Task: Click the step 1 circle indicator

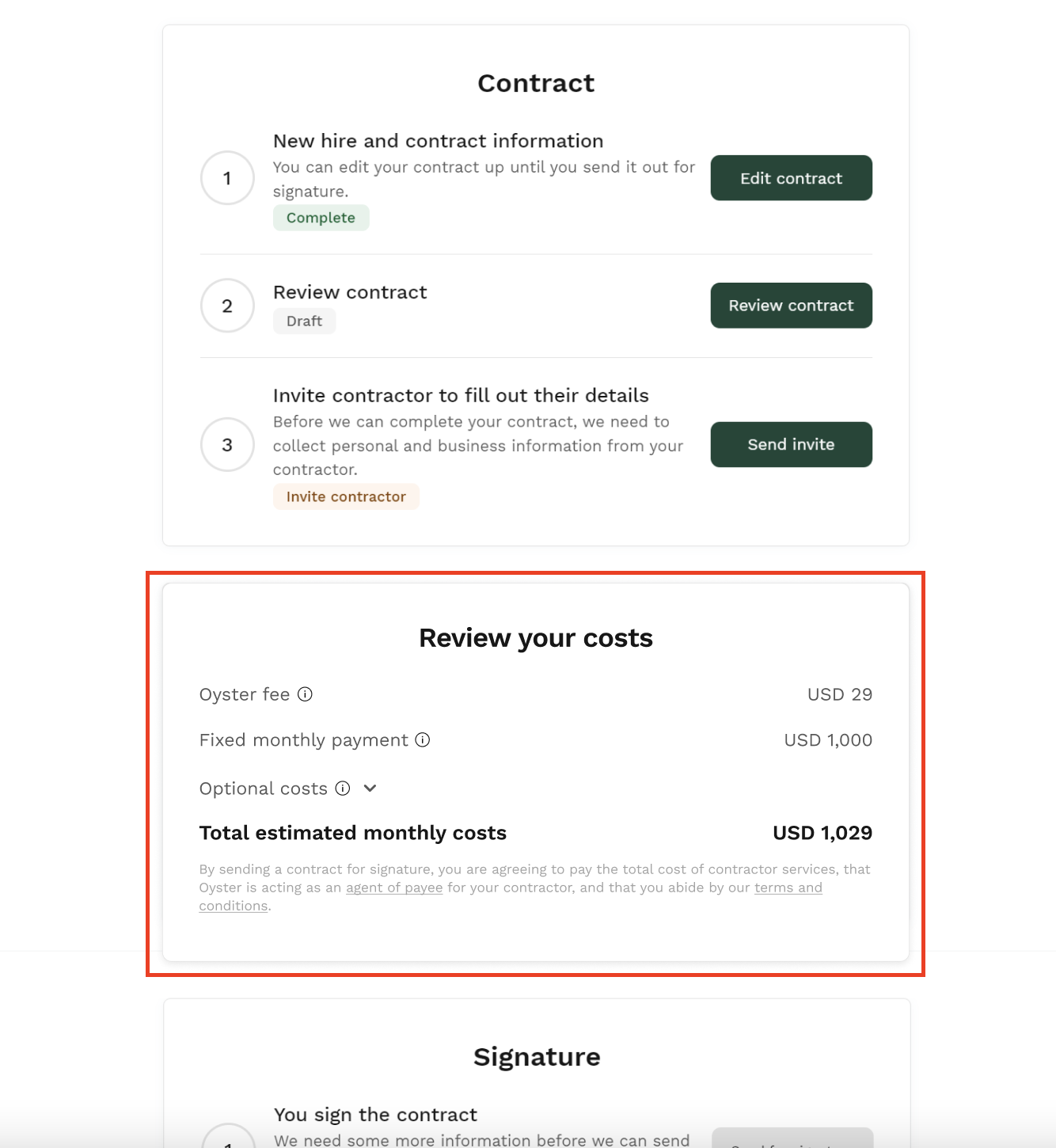Action: 227,178
